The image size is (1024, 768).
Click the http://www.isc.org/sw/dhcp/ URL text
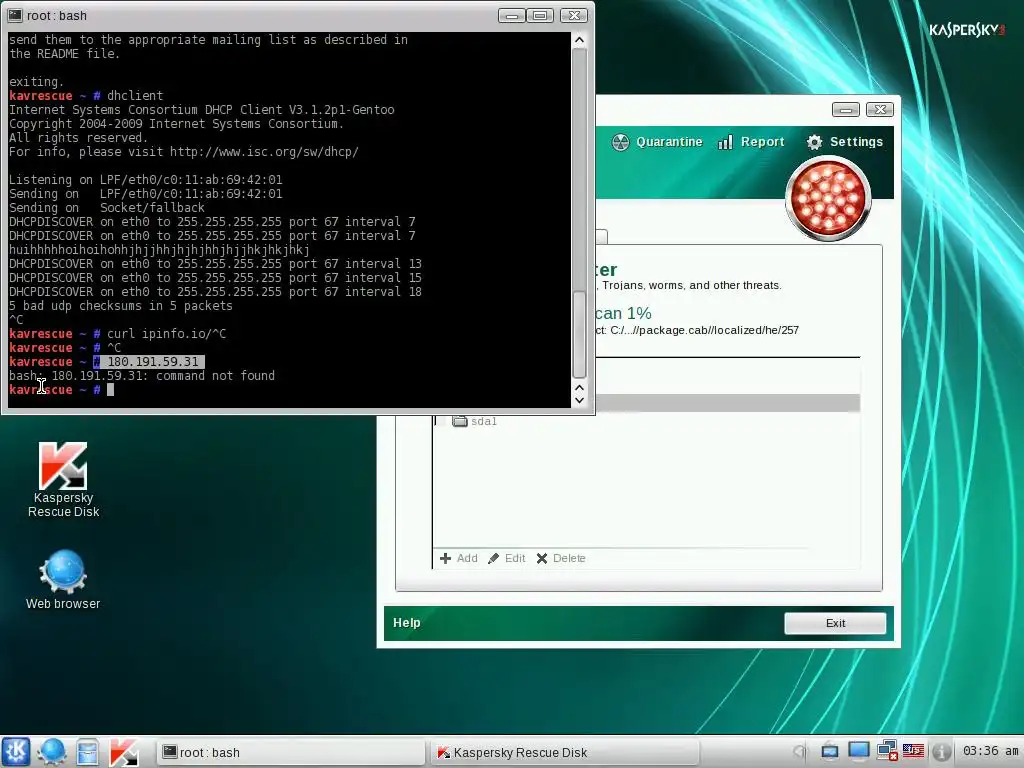tap(264, 152)
